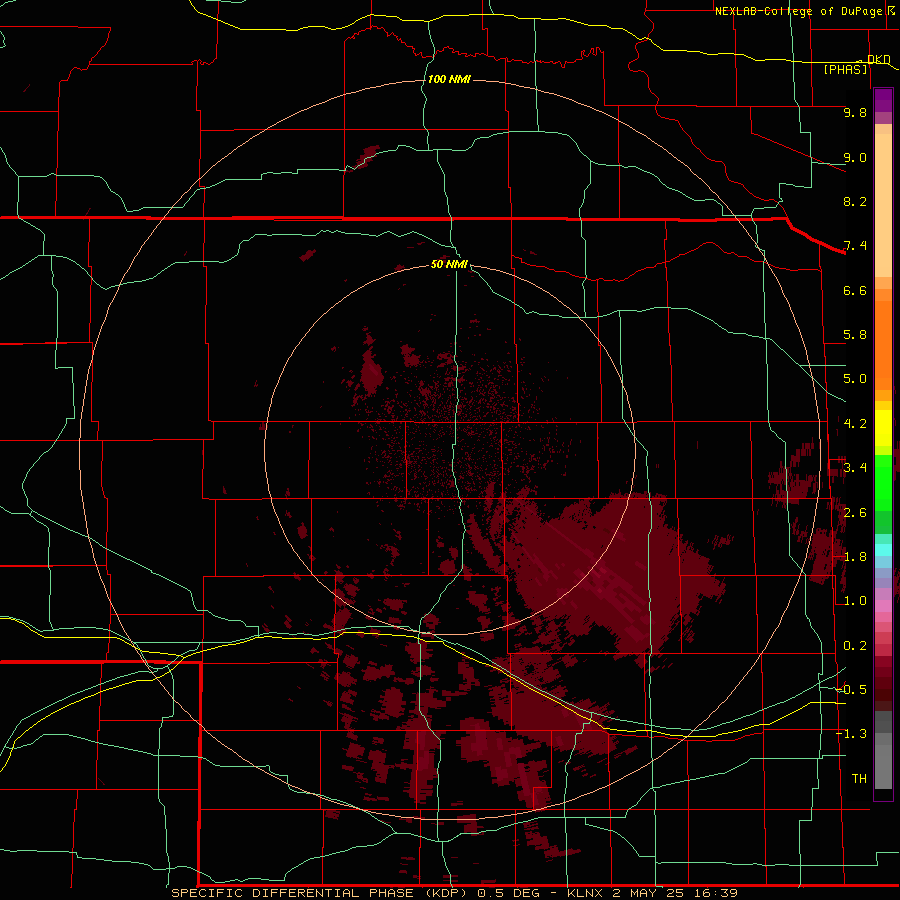This screenshot has height=900, width=900.
Task: Click the 3.4 scale value
Action: [x=855, y=467]
